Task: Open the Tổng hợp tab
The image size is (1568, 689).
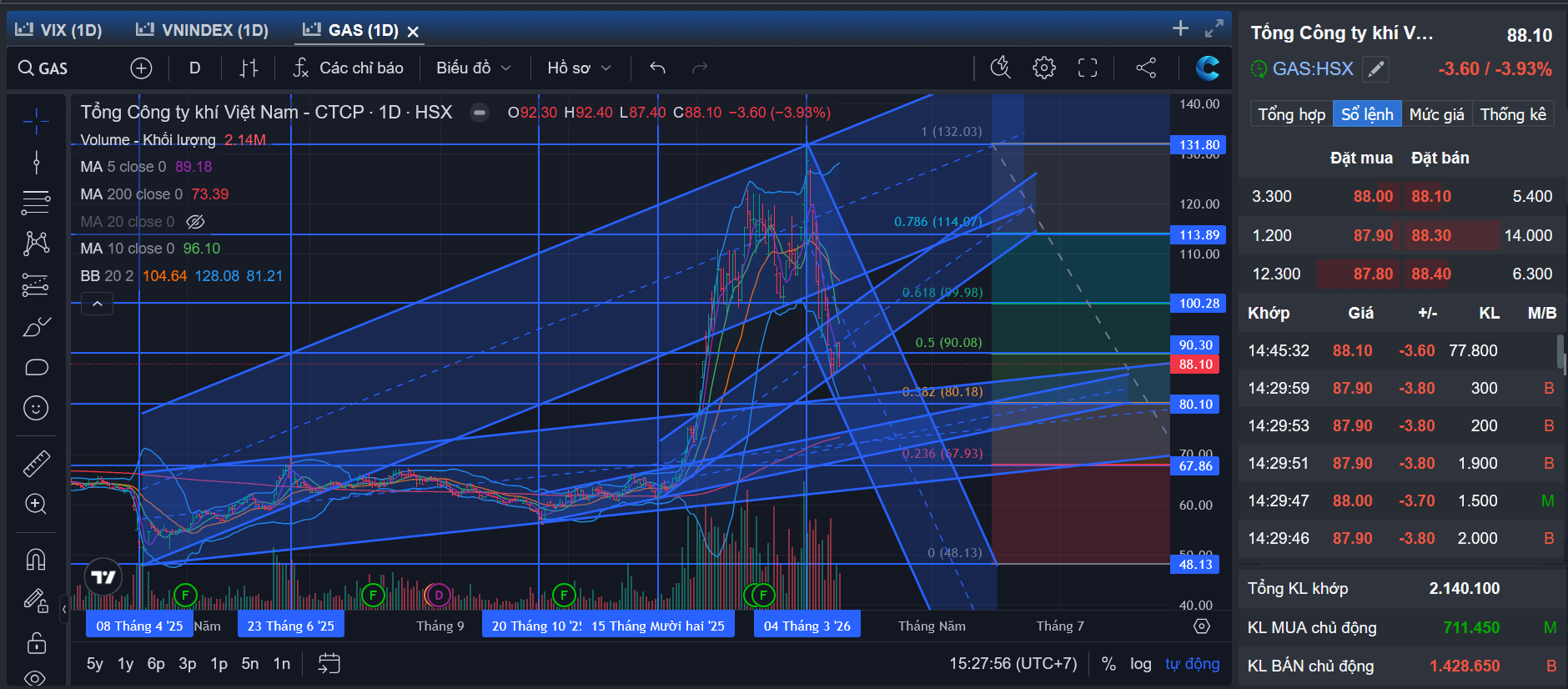Action: pyautogui.click(x=1291, y=114)
